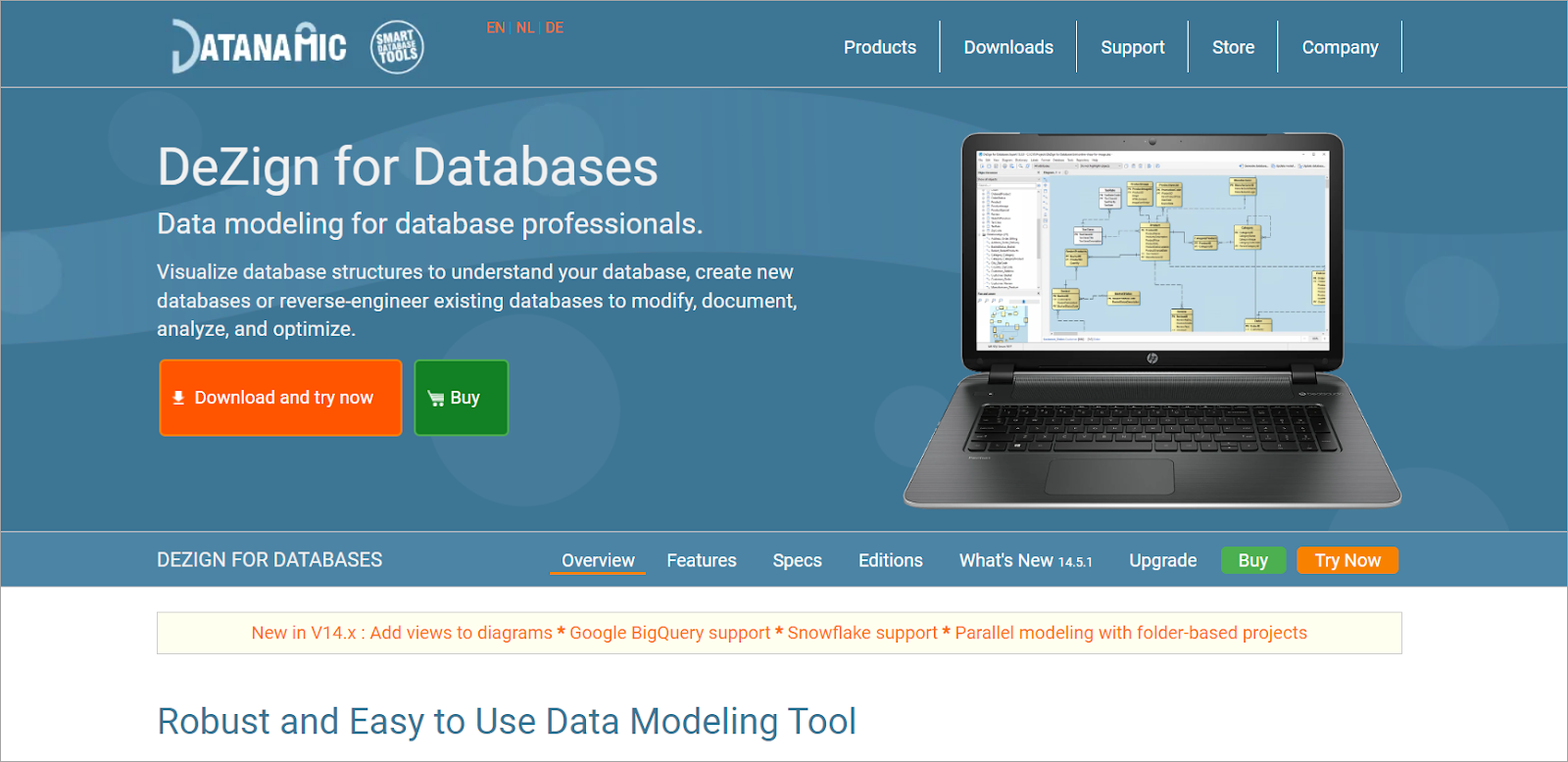Switch language to EN
This screenshot has height=762, width=1568.
(496, 27)
